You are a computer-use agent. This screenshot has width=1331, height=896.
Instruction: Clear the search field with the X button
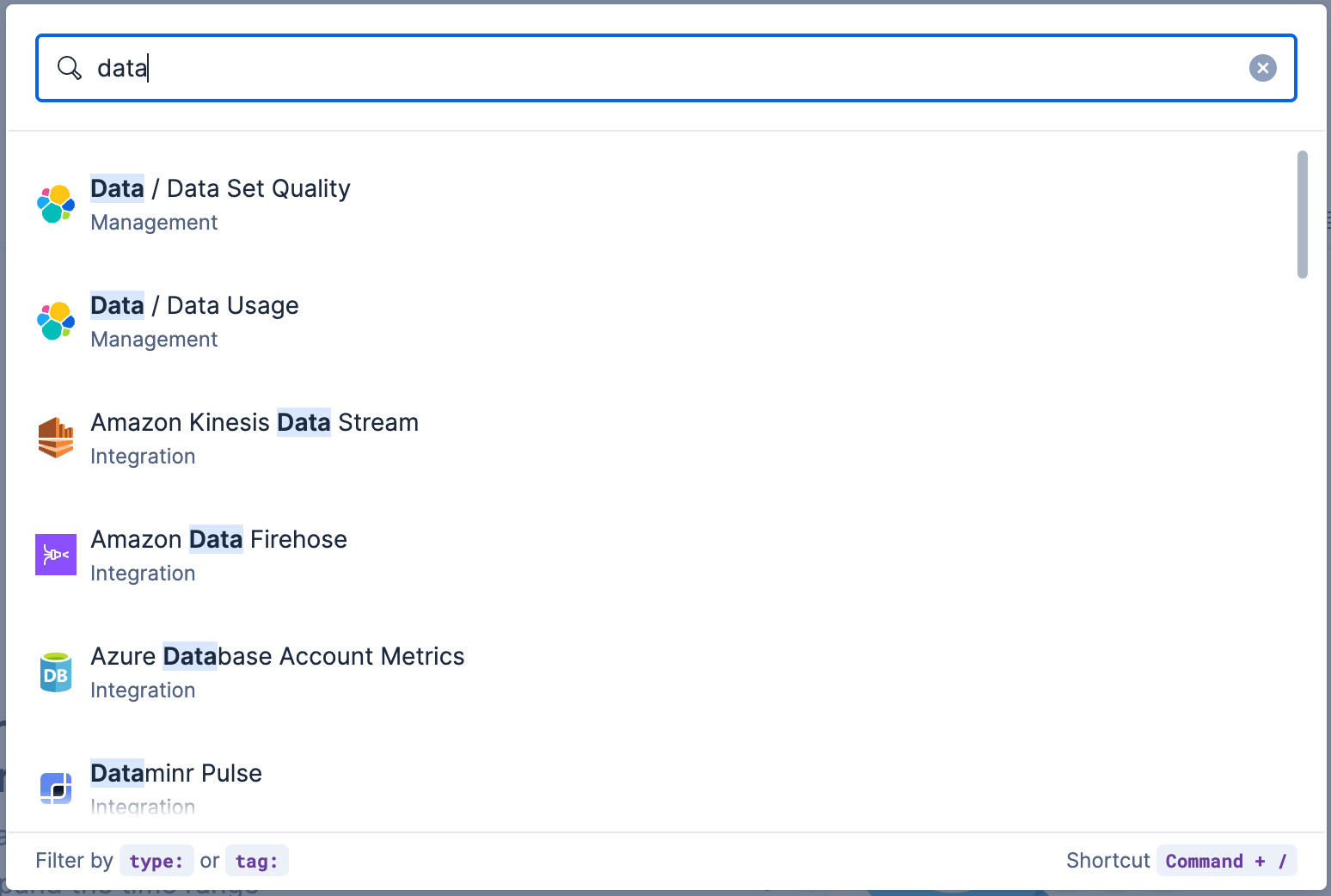pyautogui.click(x=1262, y=68)
